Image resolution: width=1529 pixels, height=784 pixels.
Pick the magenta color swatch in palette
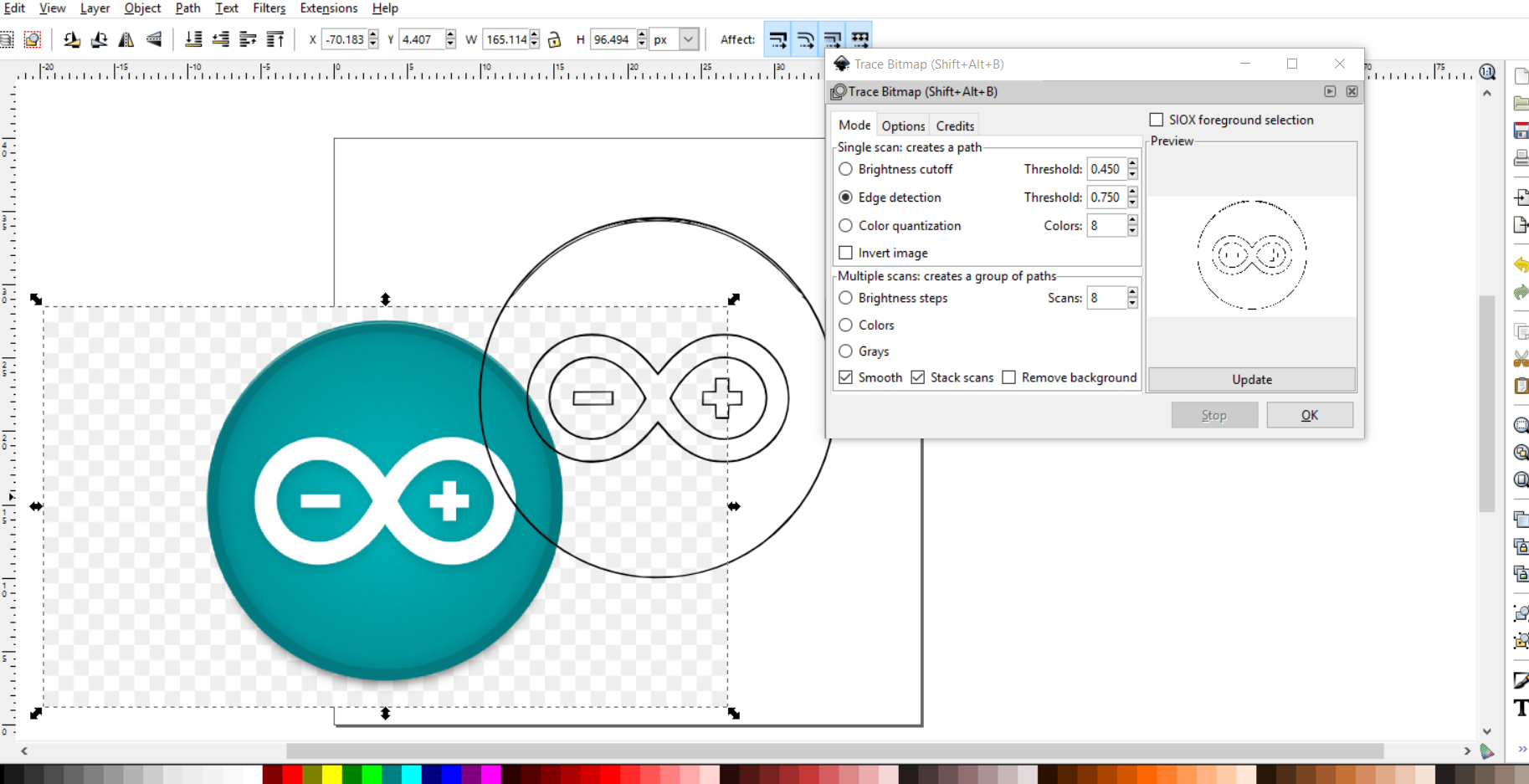490,774
